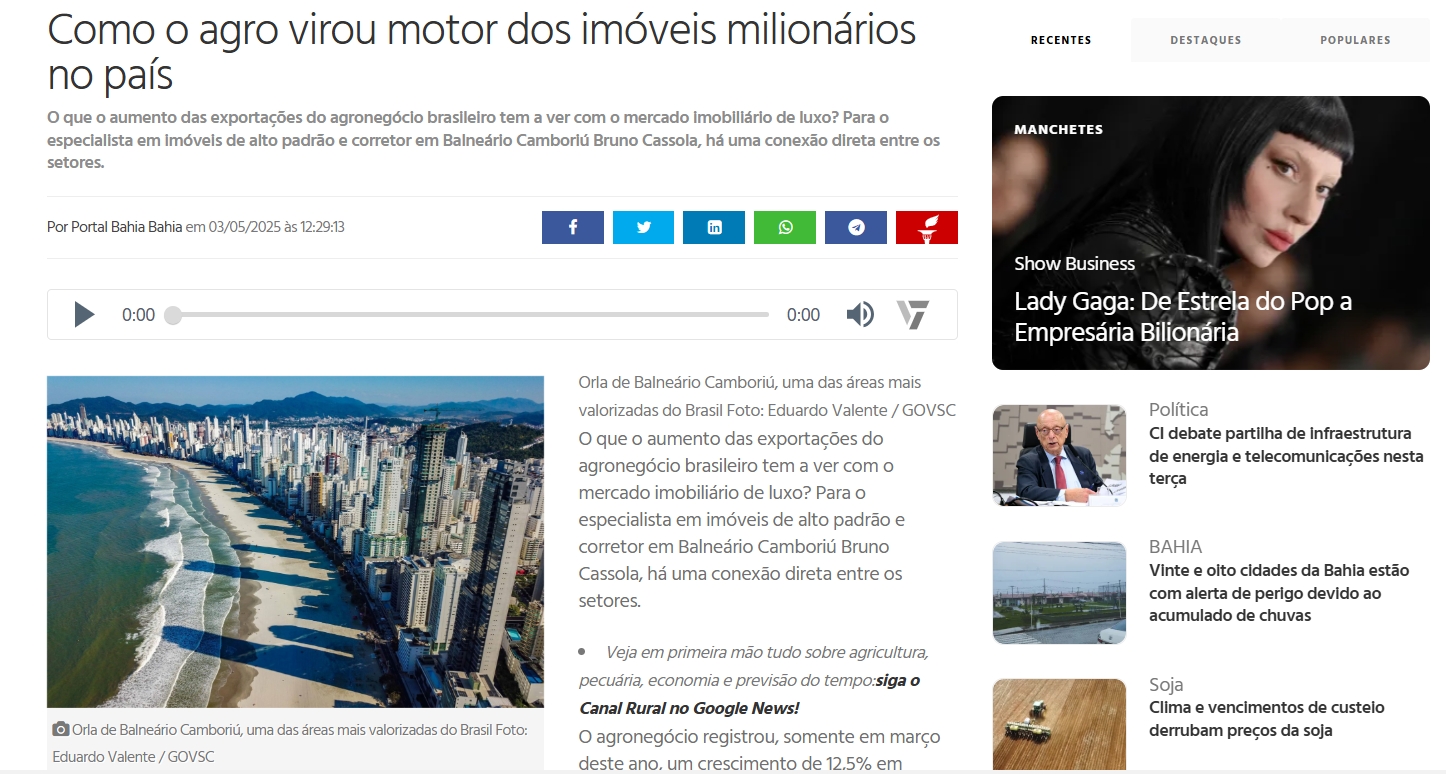
Task: Open the Populares tab
Action: click(1355, 40)
